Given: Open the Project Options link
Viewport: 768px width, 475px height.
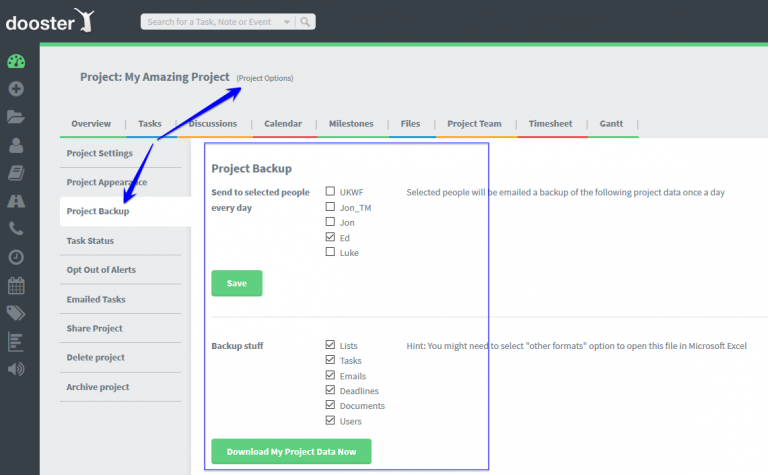Looking at the screenshot, I should (265, 78).
